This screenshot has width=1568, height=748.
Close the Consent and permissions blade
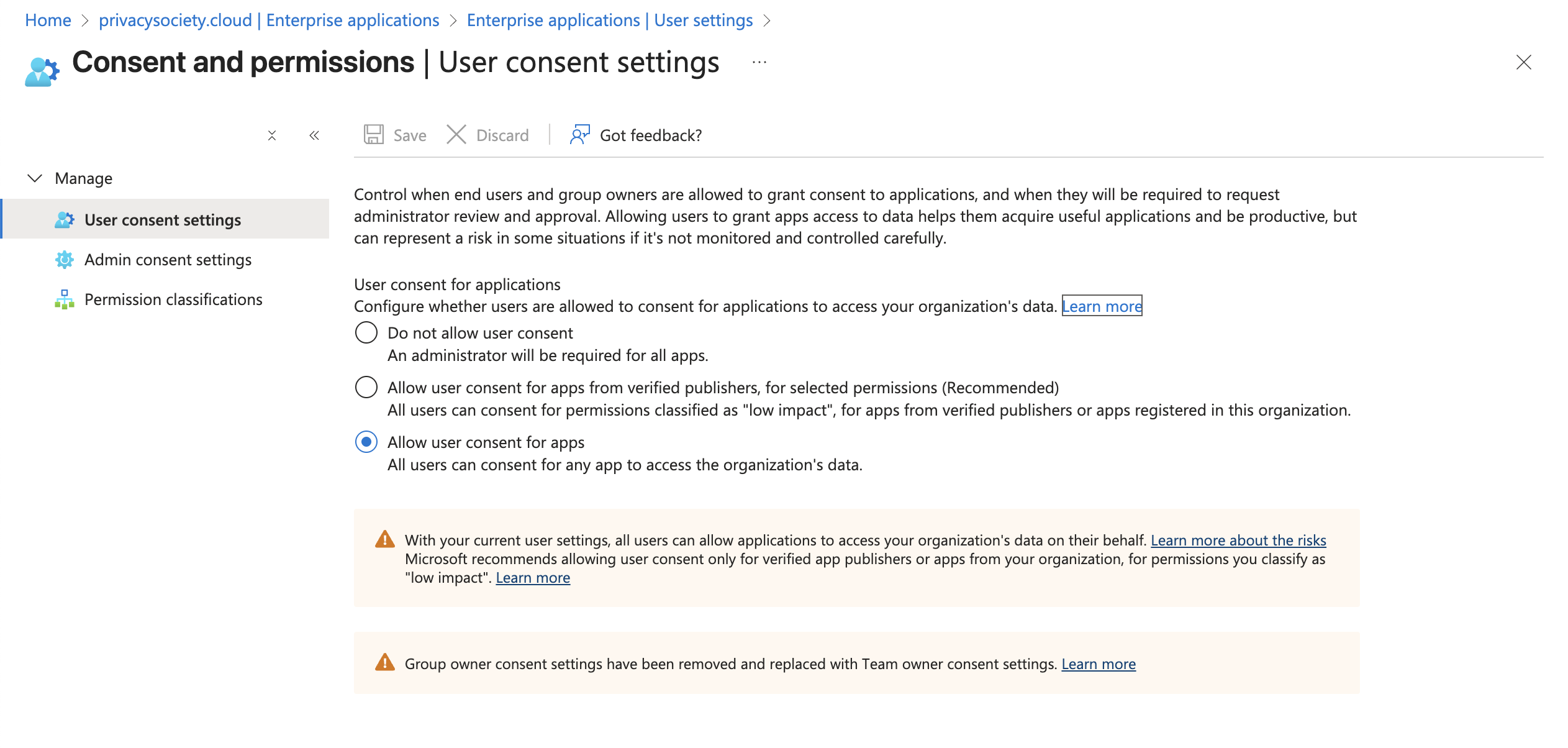pos(1523,62)
